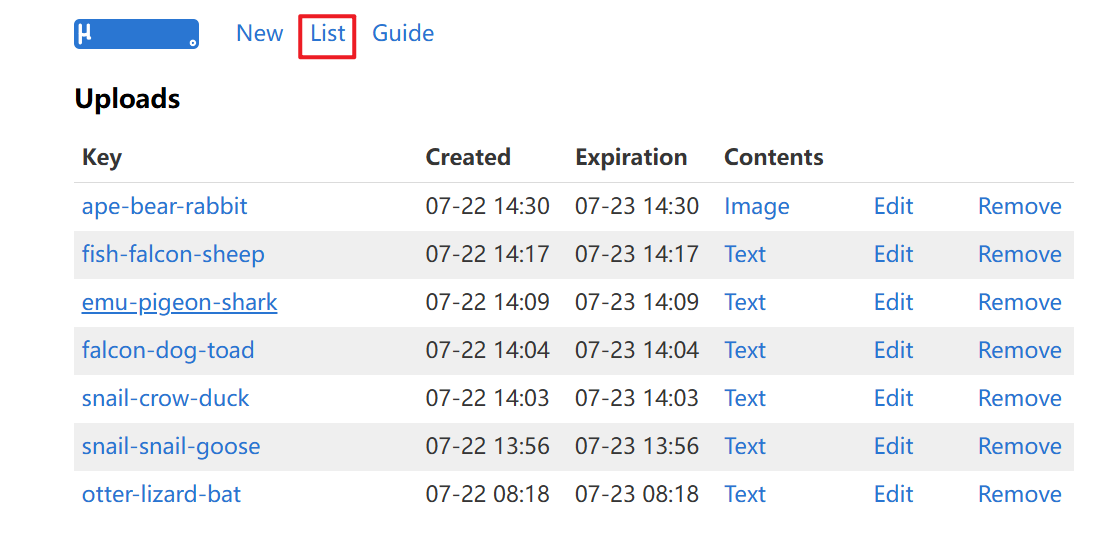Edit the snail-crow-duck upload

tap(893, 398)
